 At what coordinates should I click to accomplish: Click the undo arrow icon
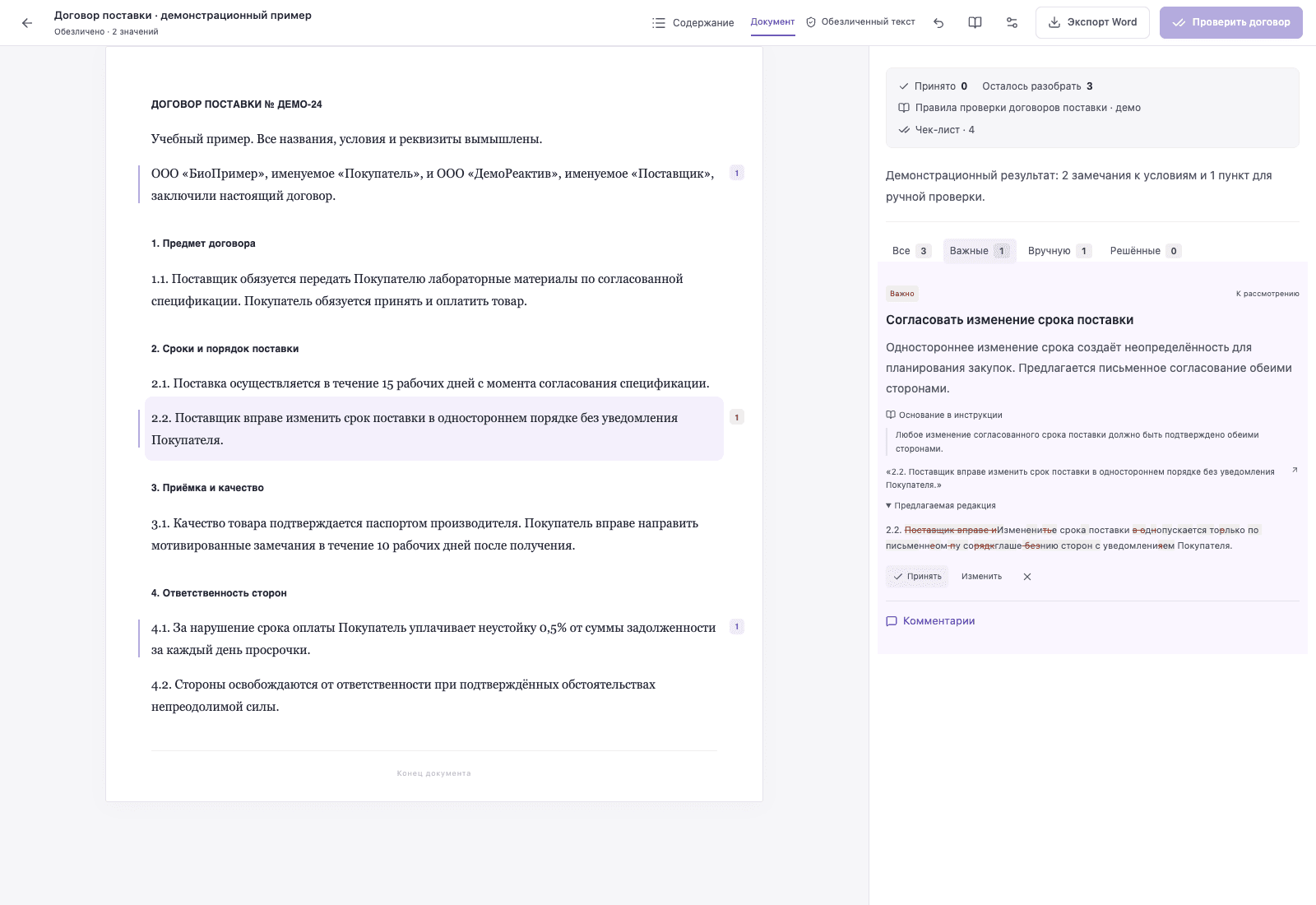(x=938, y=23)
